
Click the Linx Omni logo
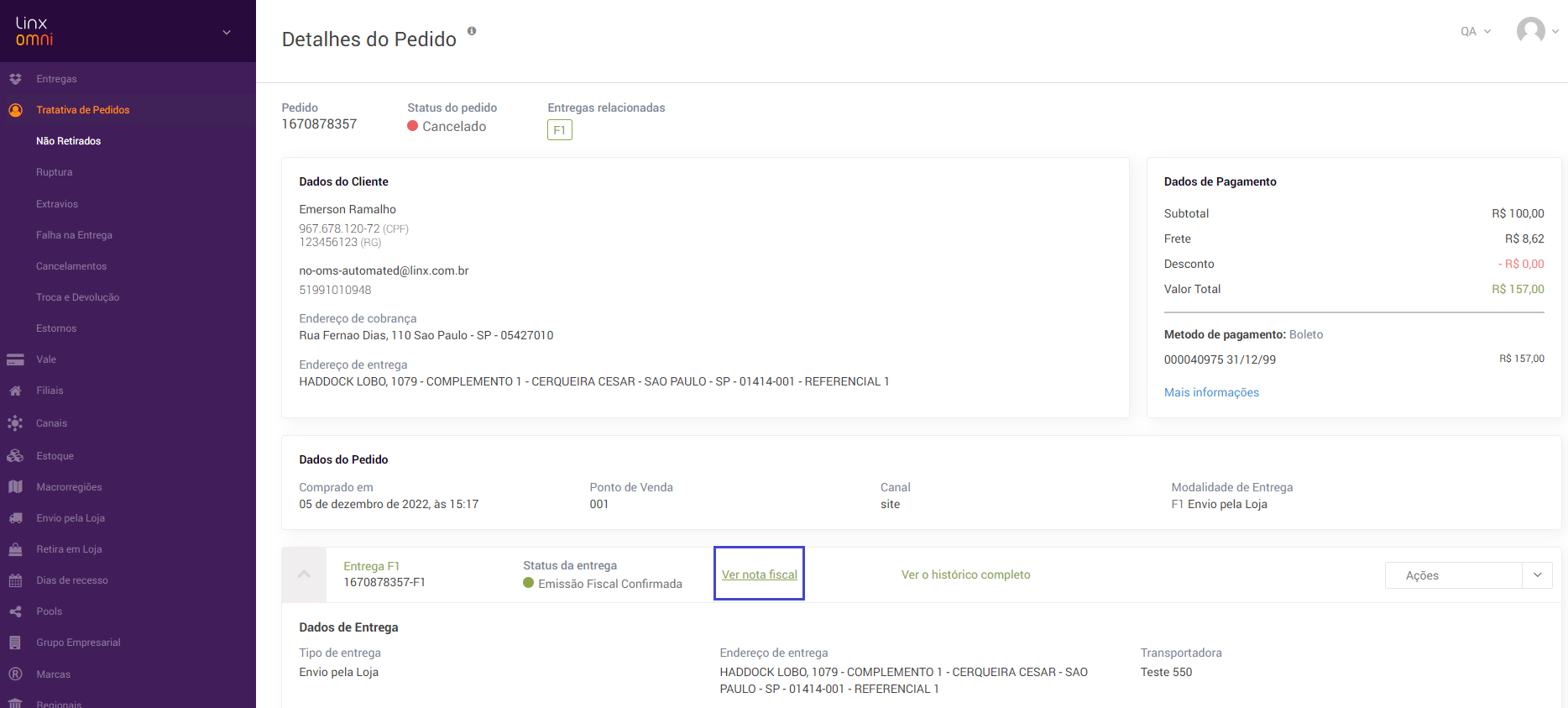pos(34,31)
